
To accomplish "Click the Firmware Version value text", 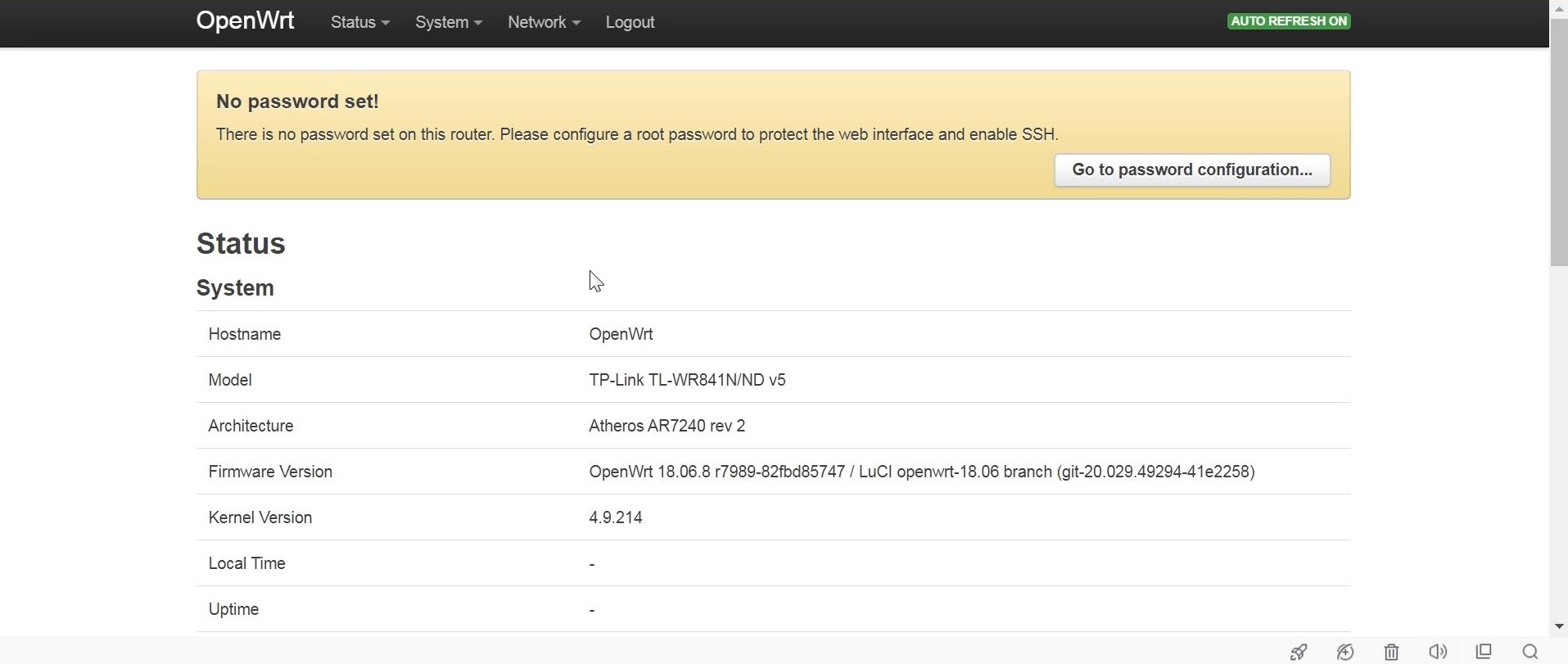I will 921,472.
